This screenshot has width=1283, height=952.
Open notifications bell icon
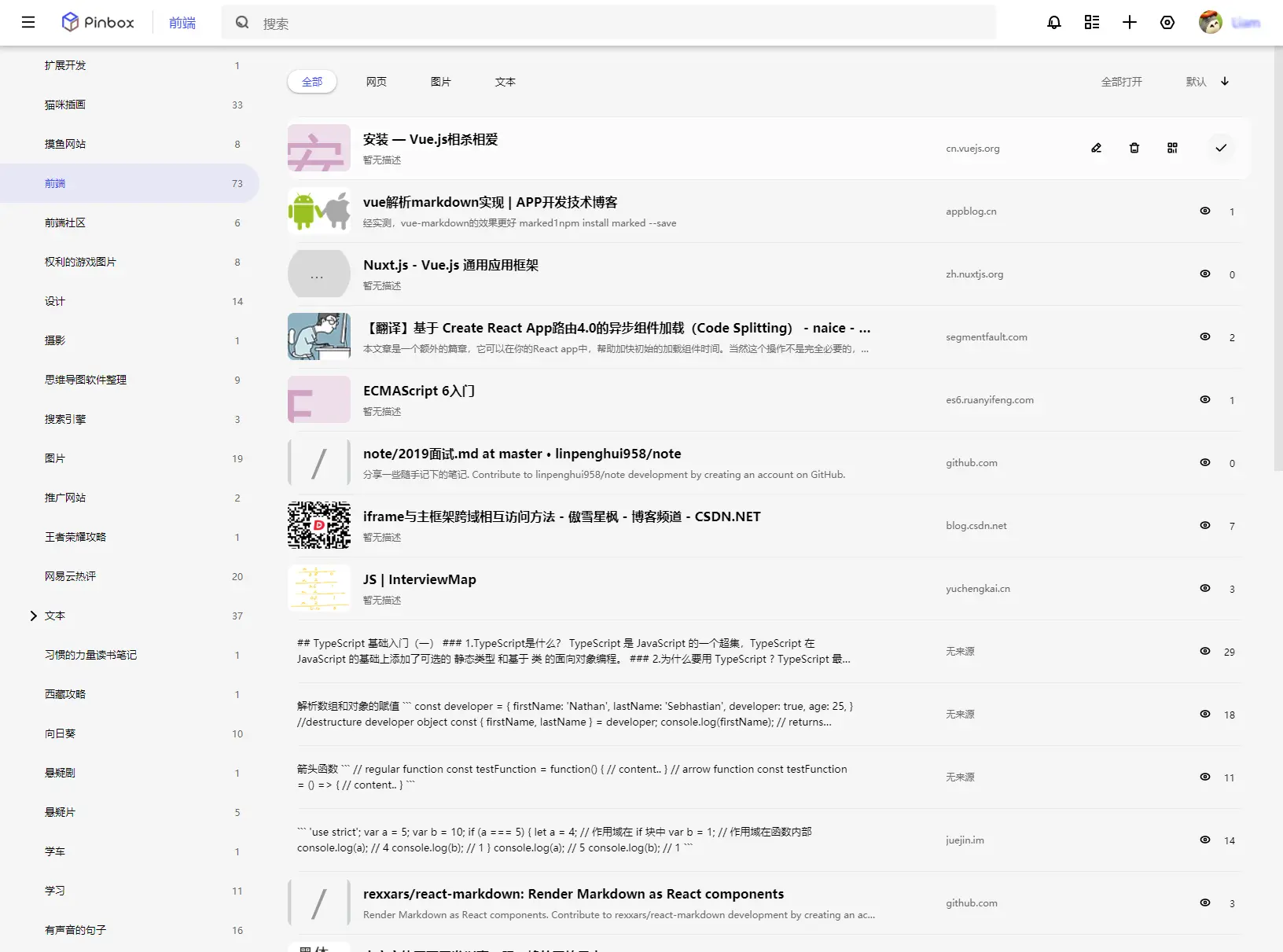(1054, 22)
